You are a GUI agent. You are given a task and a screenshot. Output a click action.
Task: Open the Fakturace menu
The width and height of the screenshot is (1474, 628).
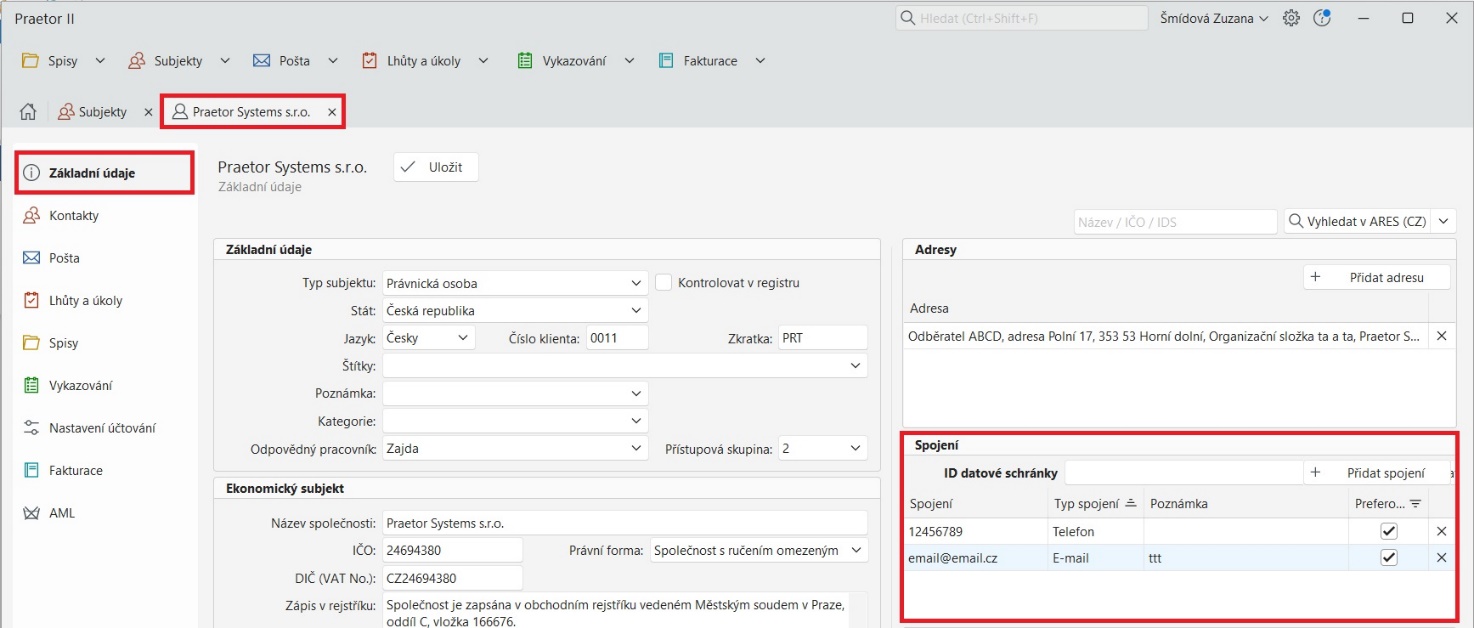point(711,61)
